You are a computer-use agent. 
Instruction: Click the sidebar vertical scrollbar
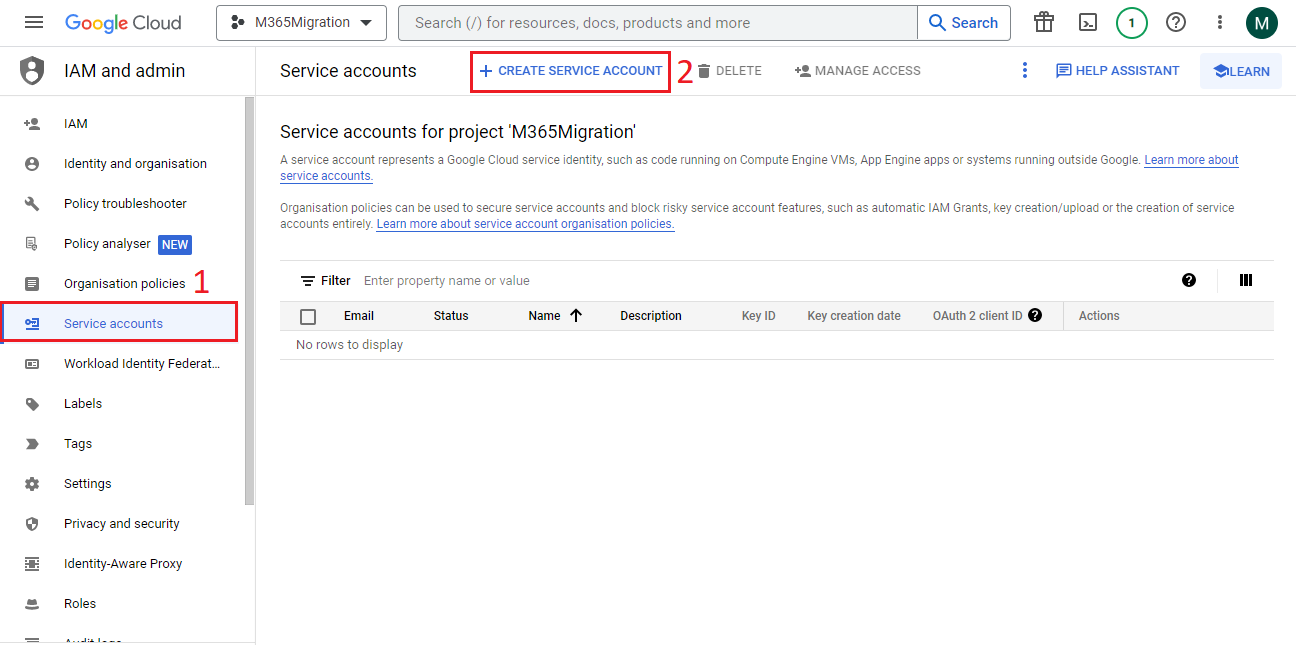(250, 300)
